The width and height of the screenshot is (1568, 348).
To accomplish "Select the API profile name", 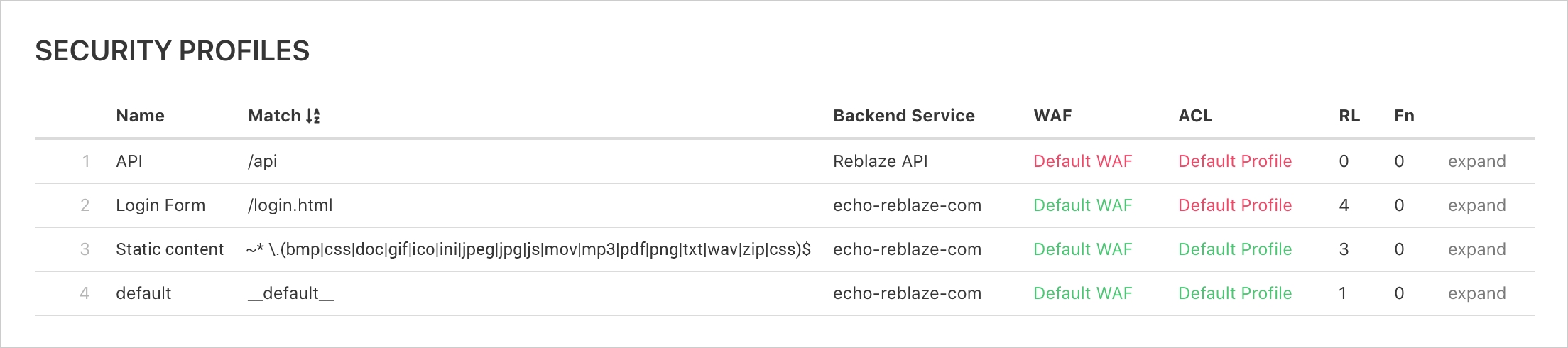I will [129, 161].
